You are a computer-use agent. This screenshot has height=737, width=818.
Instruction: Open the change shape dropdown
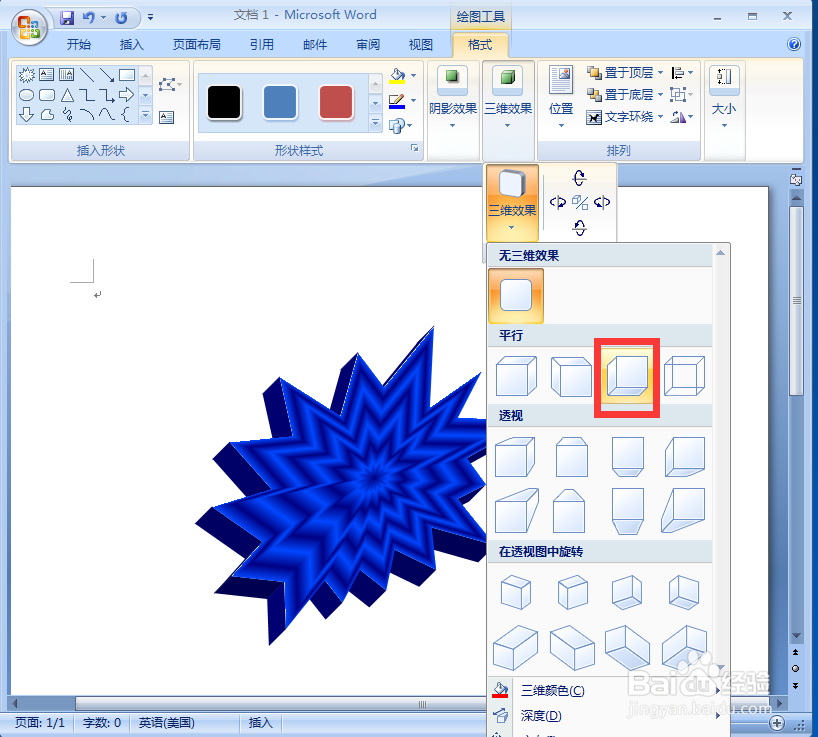click(401, 126)
